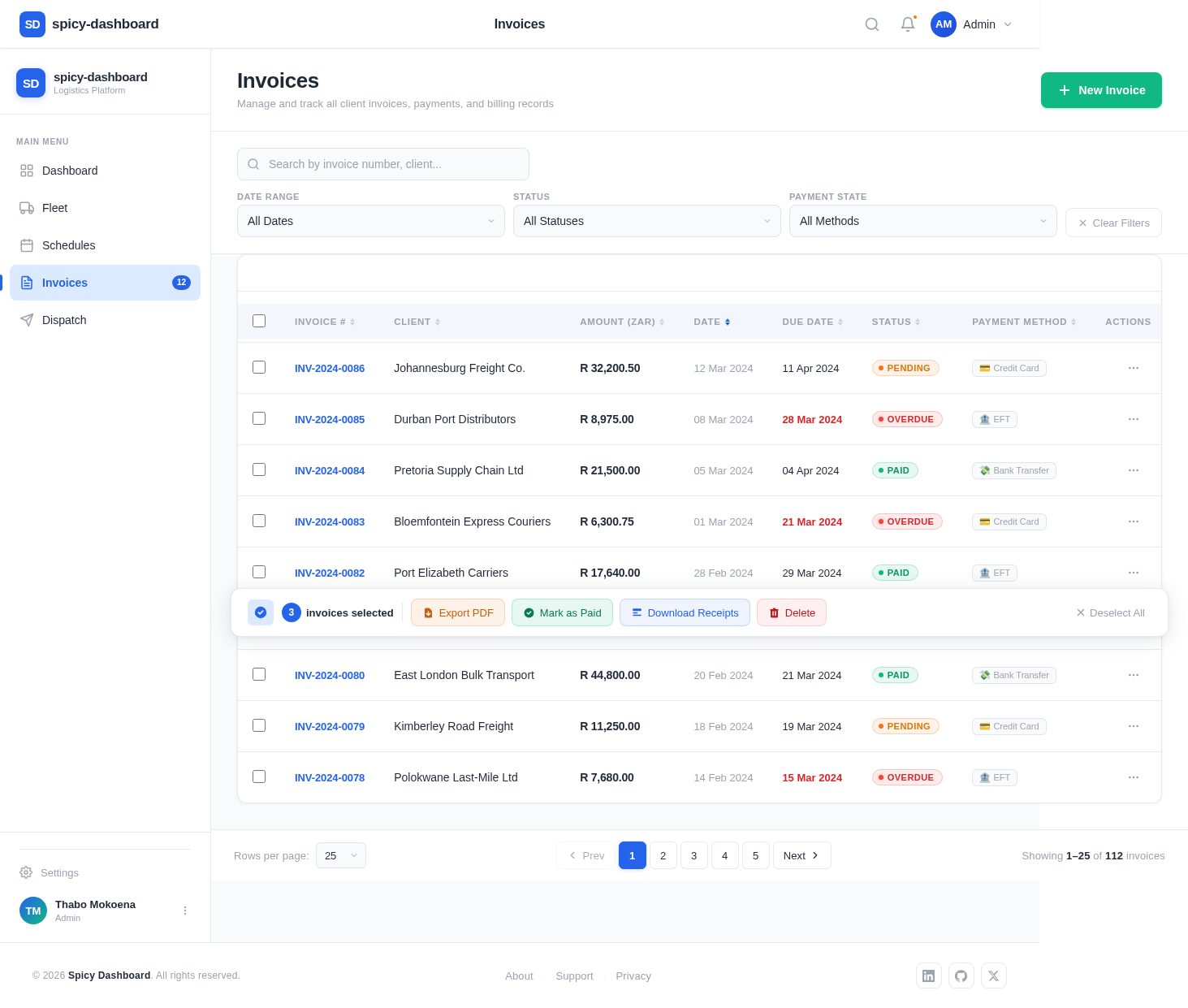
Task: Open invoice INV-2024-0083
Action: (330, 521)
